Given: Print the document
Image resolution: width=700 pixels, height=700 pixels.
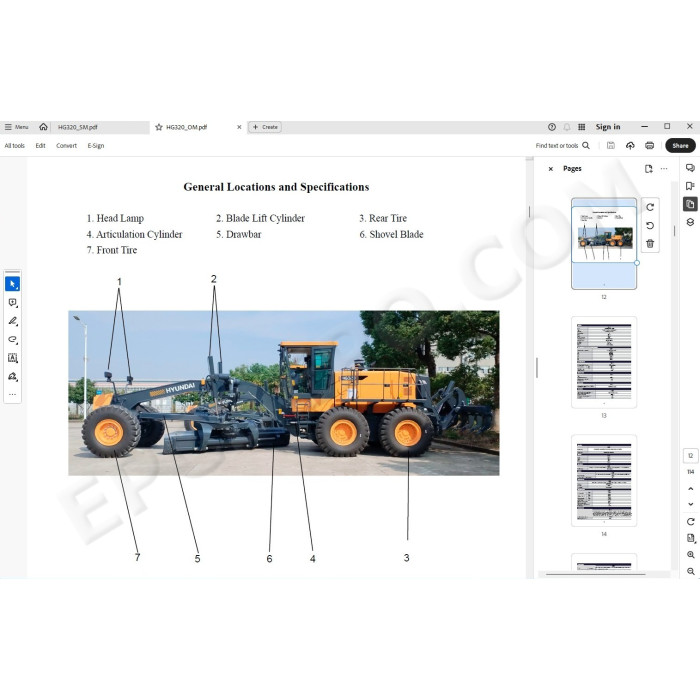Looking at the screenshot, I should pyautogui.click(x=650, y=146).
